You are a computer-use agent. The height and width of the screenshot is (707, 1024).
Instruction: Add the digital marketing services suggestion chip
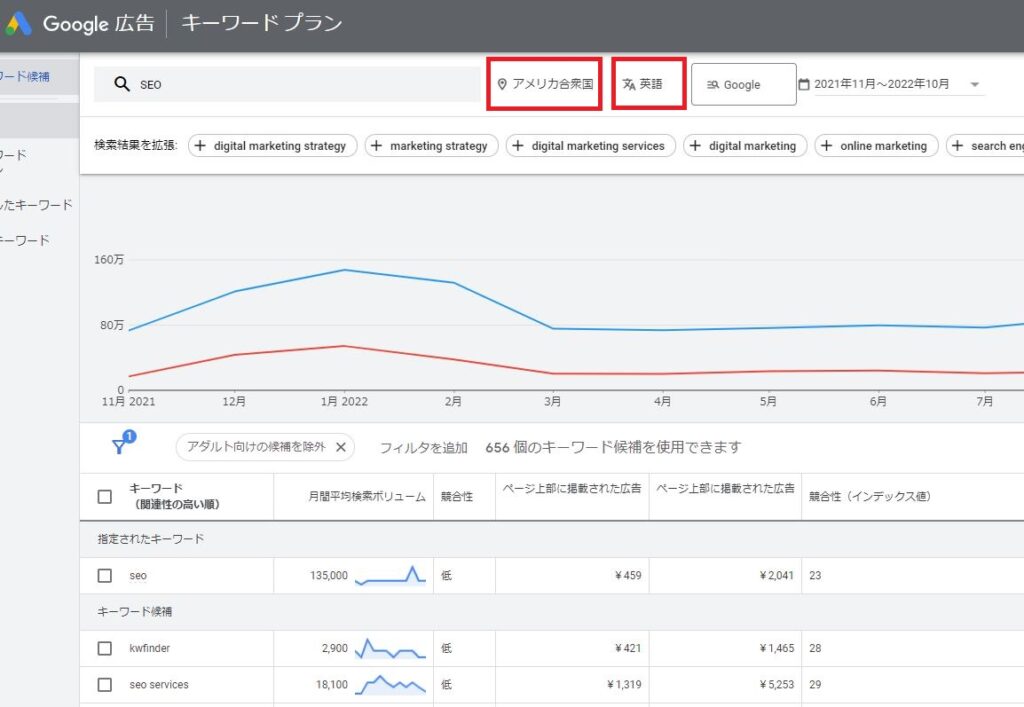[590, 146]
